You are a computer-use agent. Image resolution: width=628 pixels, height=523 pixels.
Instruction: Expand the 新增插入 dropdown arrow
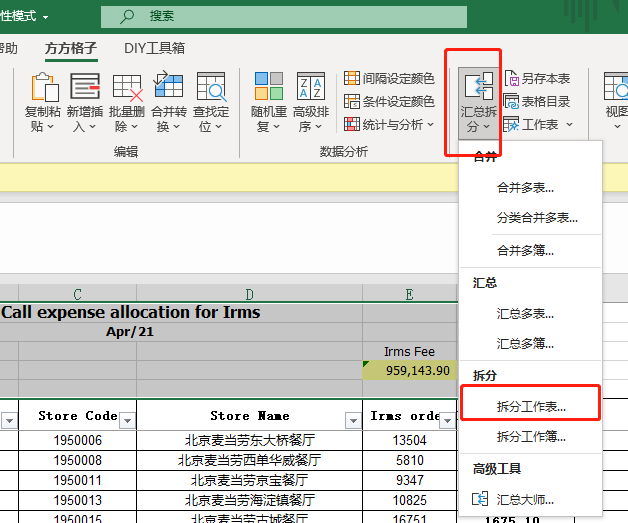(x=93, y=127)
